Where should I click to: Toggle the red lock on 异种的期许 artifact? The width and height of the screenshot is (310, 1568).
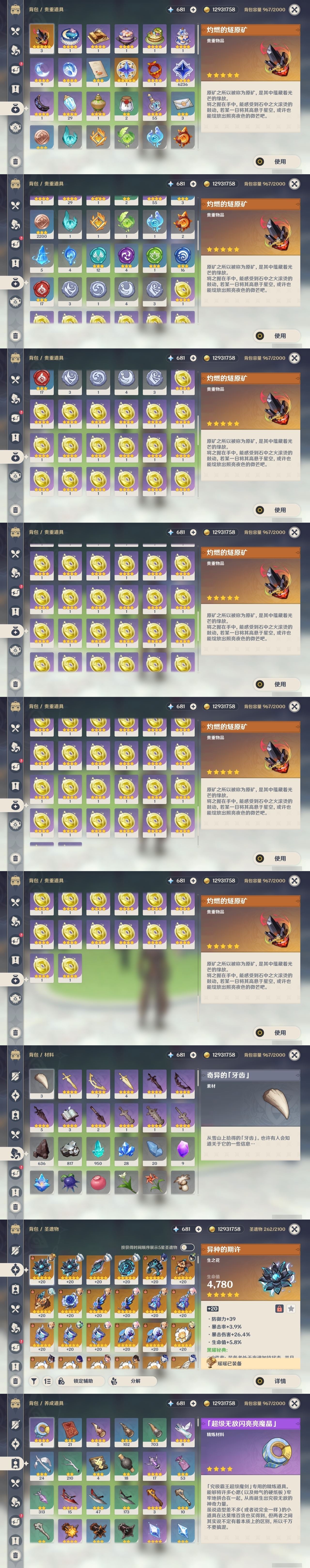[x=279, y=1309]
